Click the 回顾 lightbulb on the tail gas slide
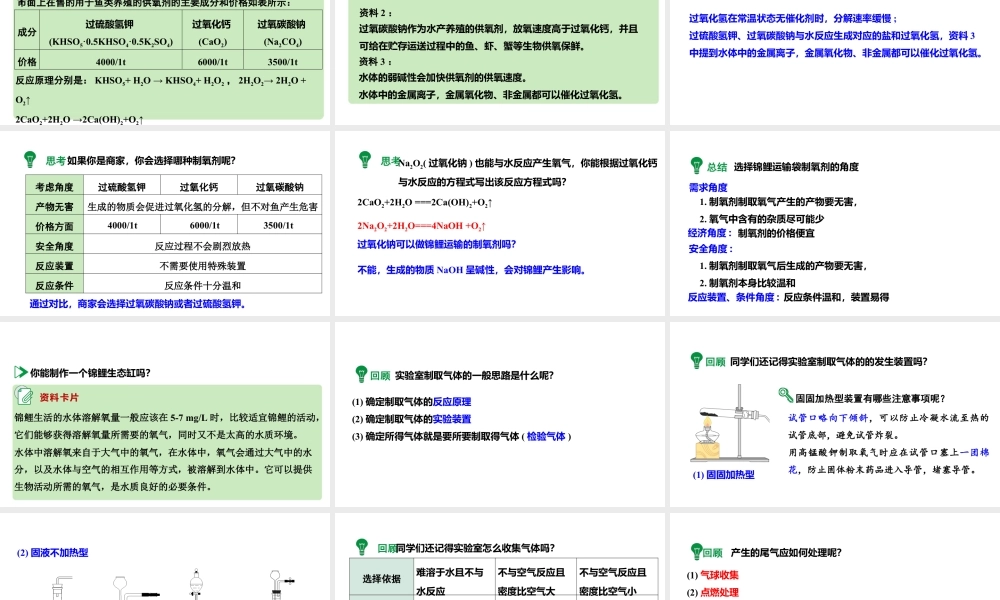 696,549
